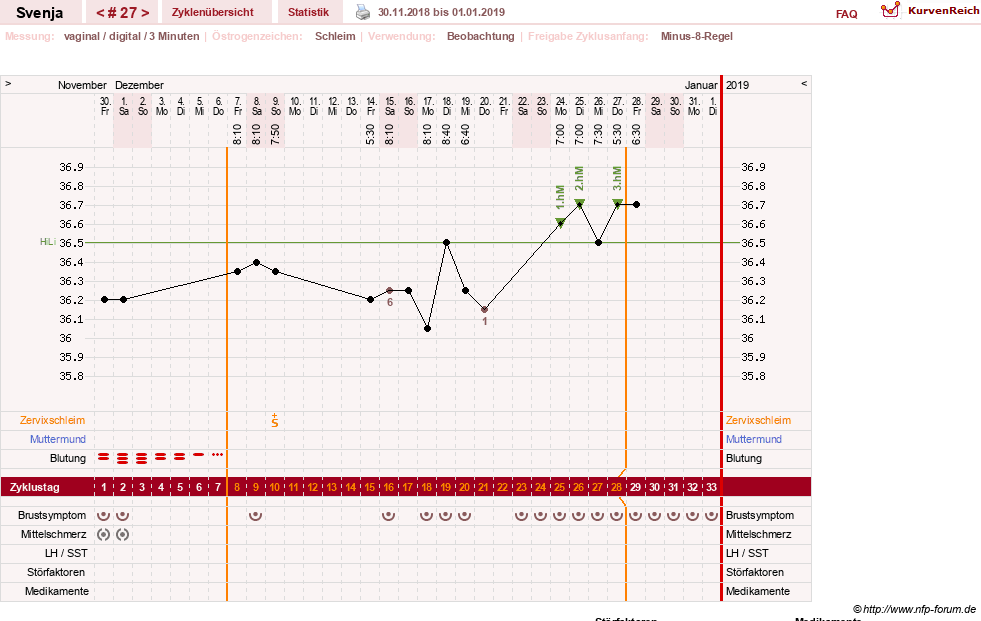This screenshot has height=621, width=981.
Task: Open the KurvenReich logo link
Action: pyautogui.click(x=930, y=11)
